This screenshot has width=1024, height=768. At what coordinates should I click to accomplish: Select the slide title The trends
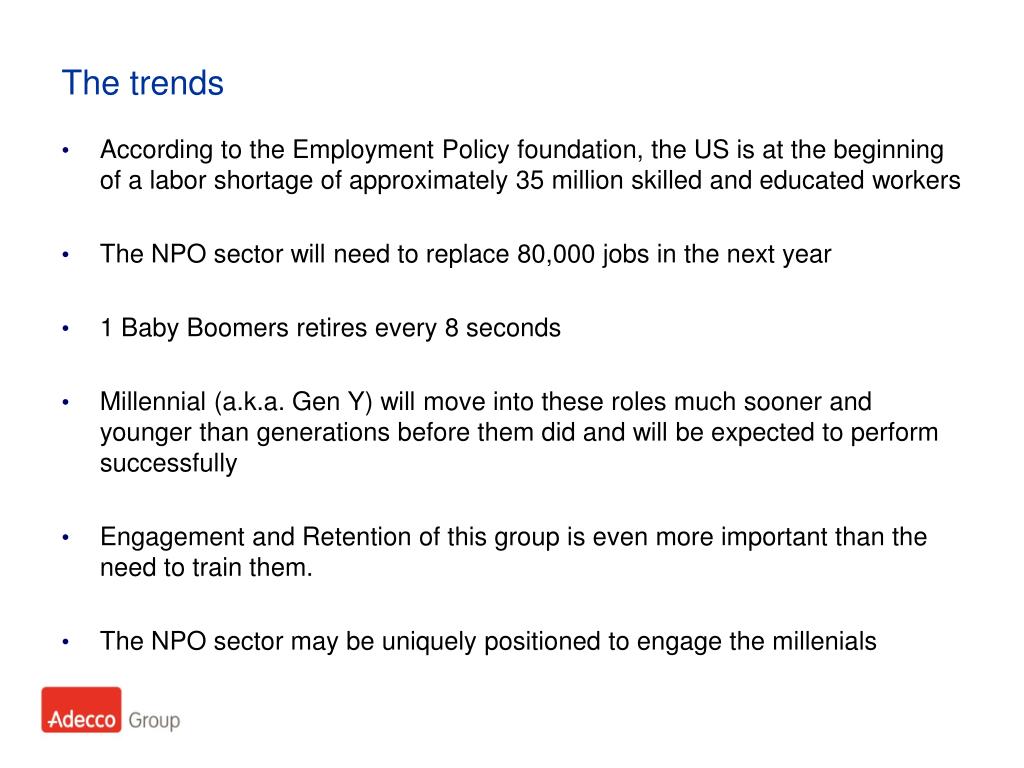pyautogui.click(x=143, y=83)
